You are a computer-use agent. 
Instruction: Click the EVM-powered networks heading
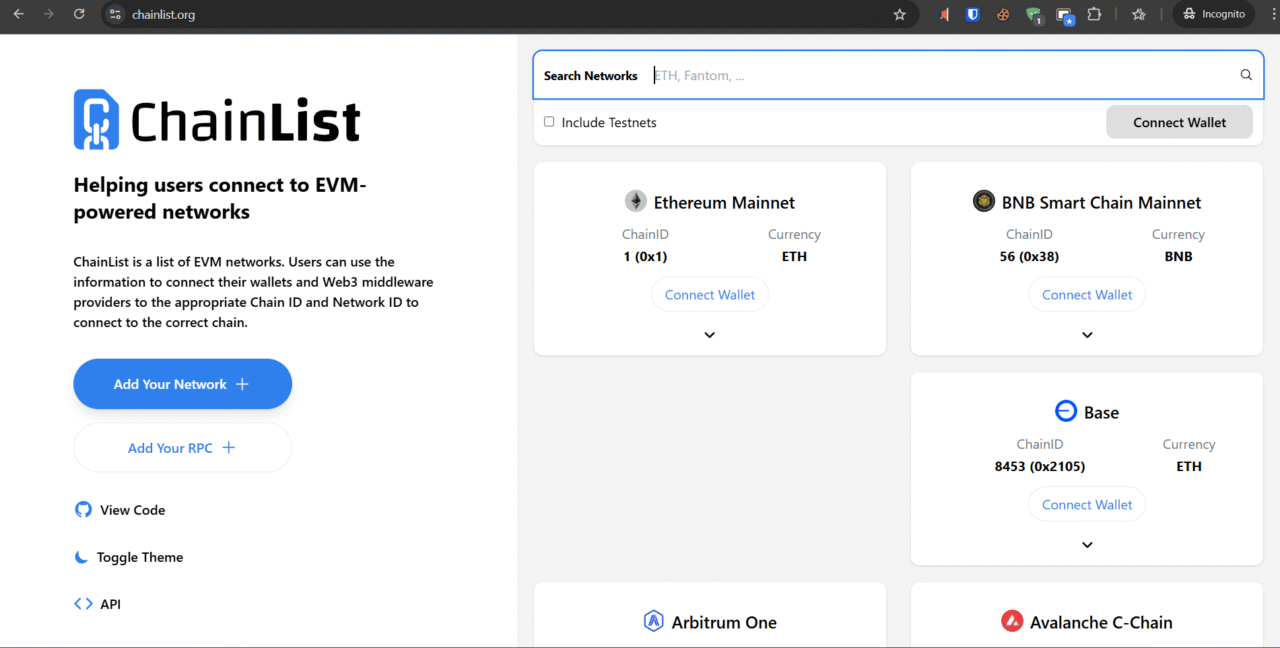click(x=220, y=198)
